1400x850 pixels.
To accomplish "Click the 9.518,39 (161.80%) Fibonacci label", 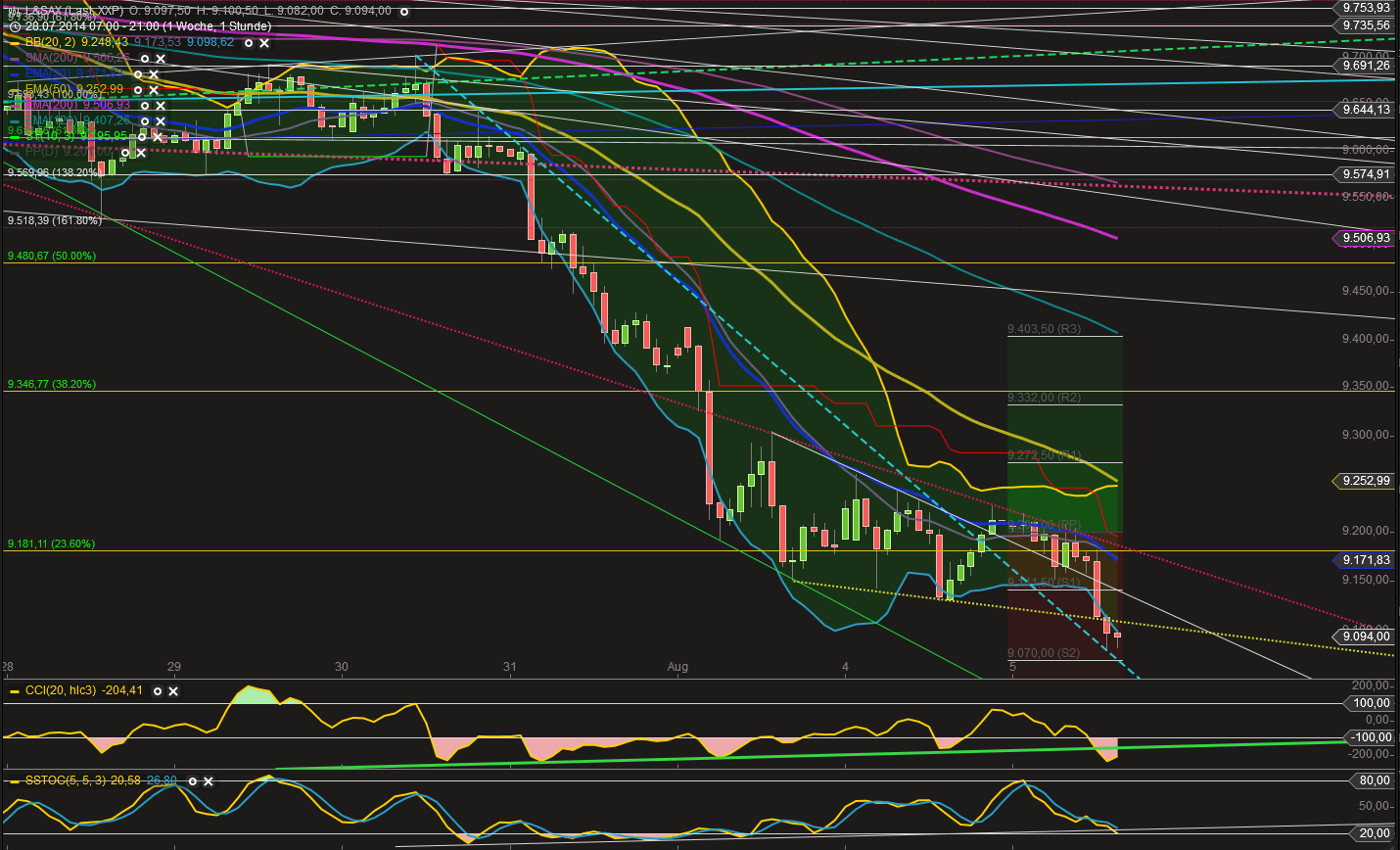I will (55, 221).
